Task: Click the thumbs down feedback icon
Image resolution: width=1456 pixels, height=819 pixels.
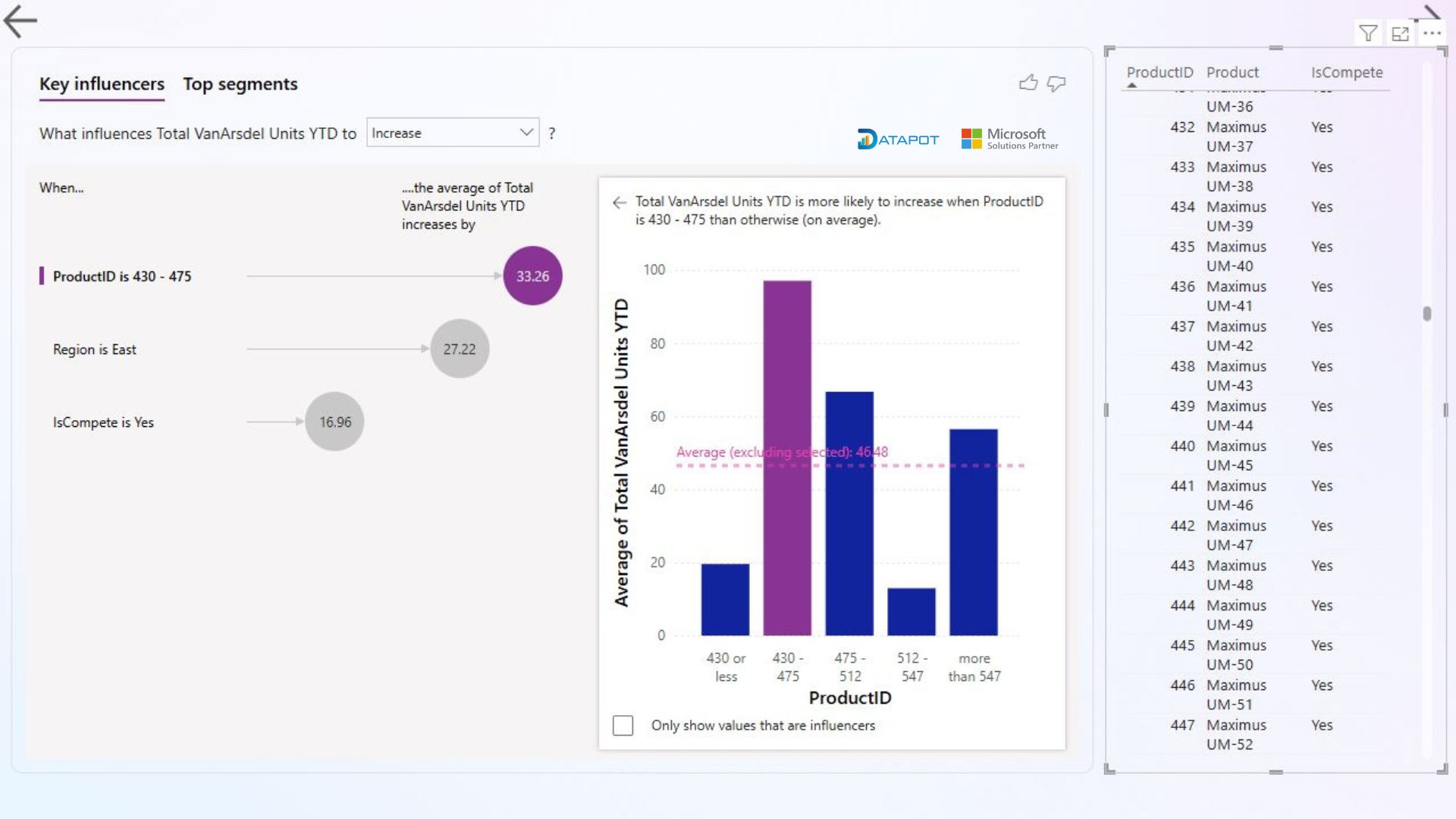Action: [x=1056, y=83]
